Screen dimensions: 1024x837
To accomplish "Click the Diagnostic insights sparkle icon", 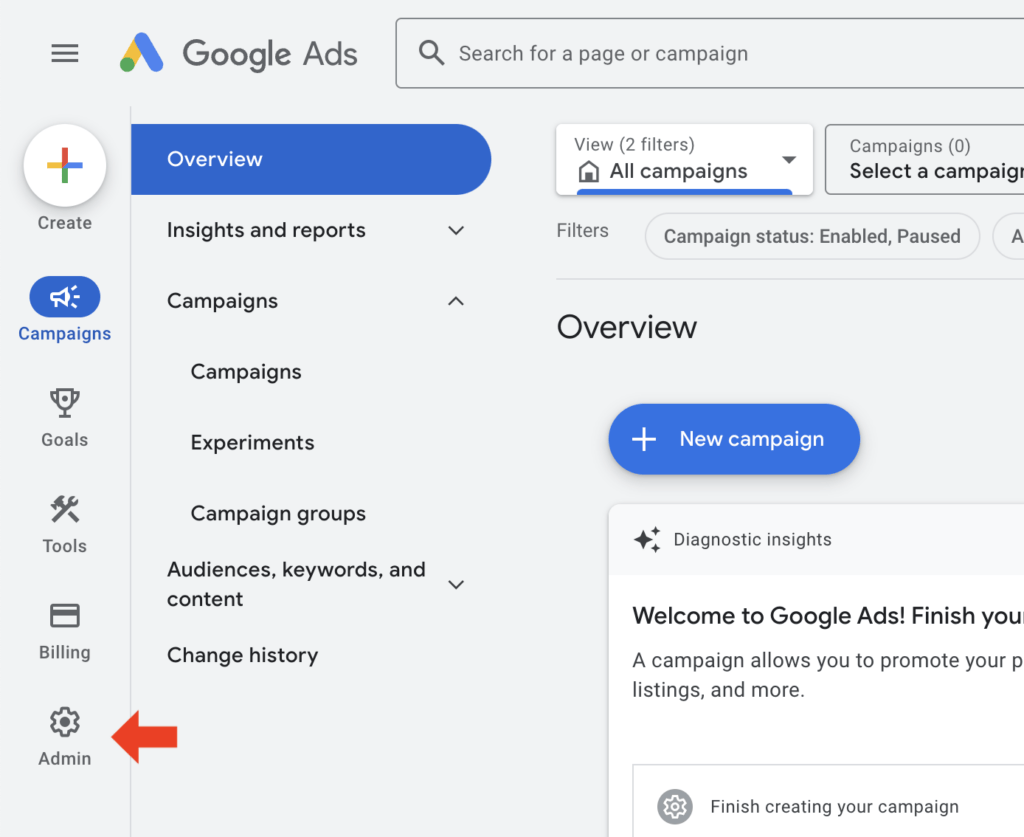I will pos(647,539).
